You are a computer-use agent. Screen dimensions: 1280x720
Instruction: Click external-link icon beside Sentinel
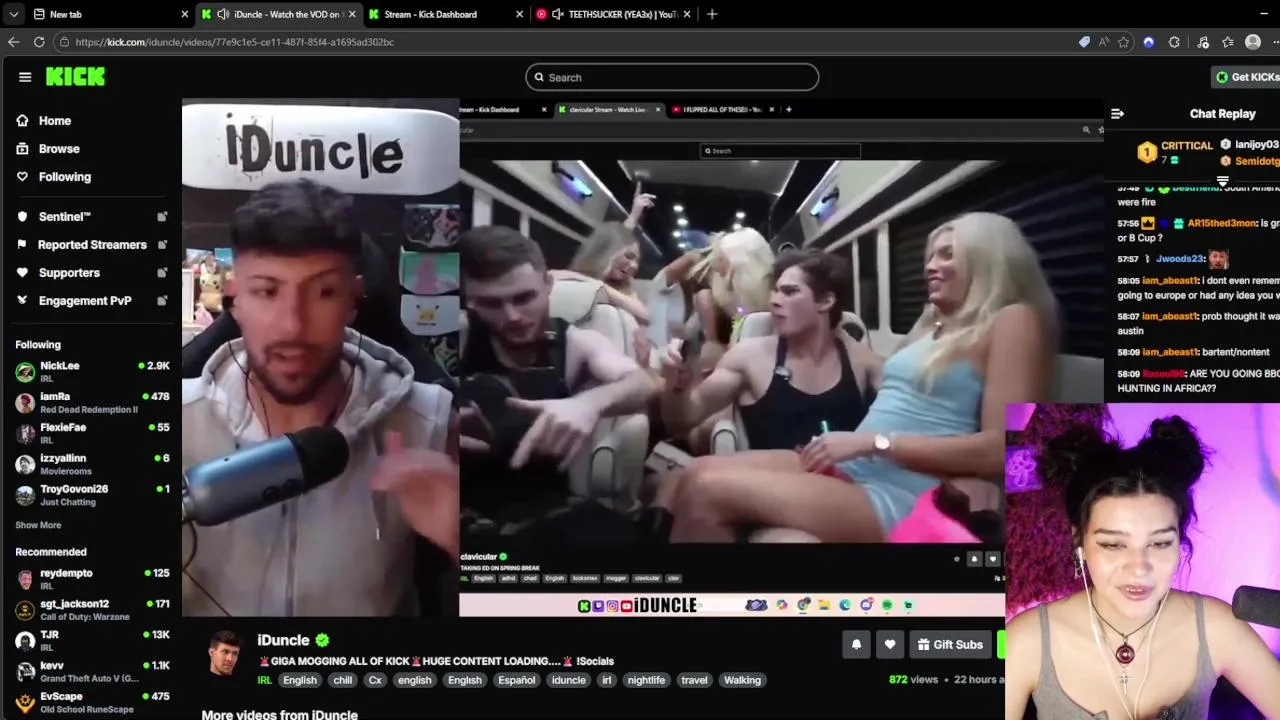point(162,216)
